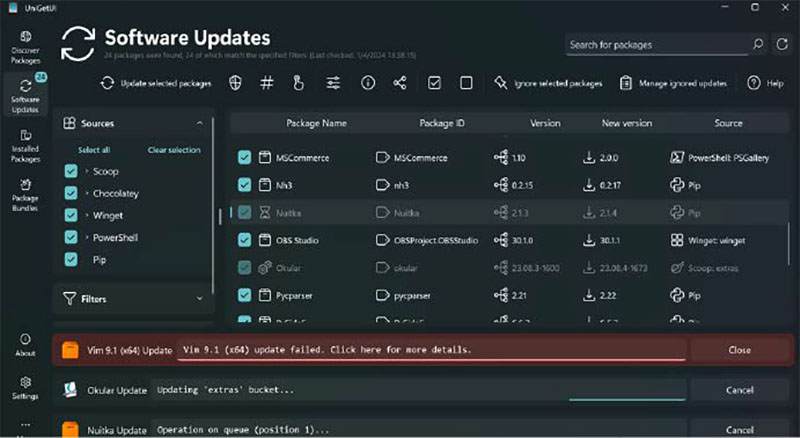
Task: Click the hash skip-integrity icon
Action: [267, 83]
